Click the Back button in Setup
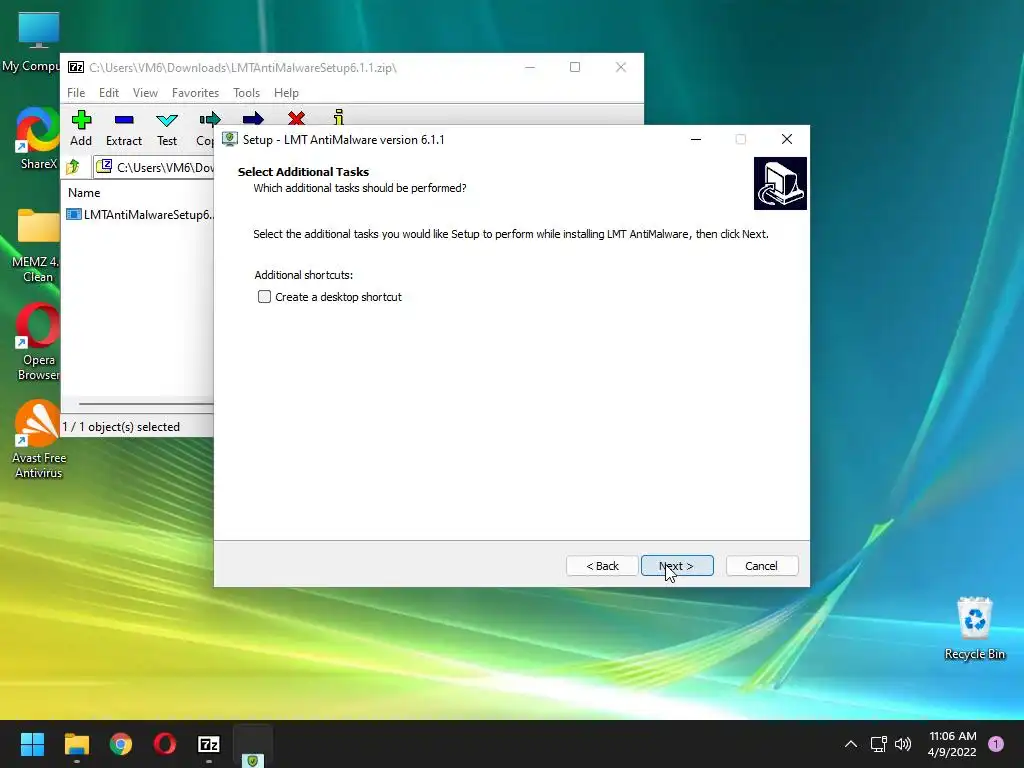 click(602, 566)
